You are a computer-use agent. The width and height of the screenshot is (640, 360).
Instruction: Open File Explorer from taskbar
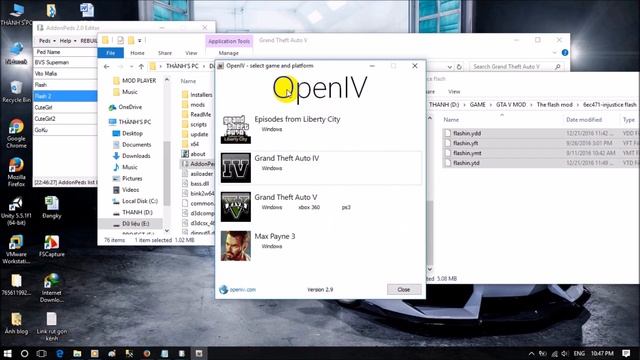coord(77,353)
